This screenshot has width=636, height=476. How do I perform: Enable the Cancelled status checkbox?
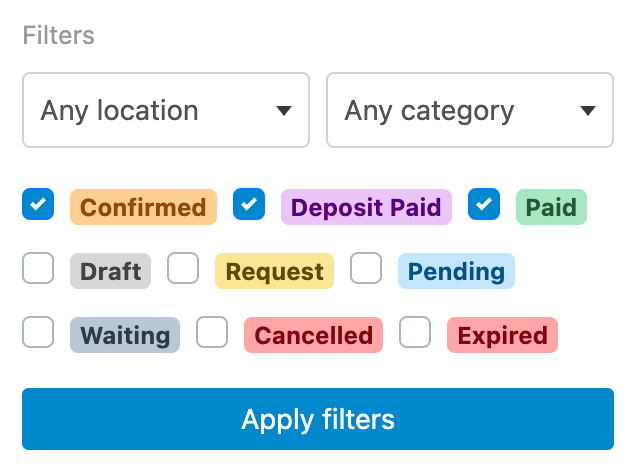click(212, 333)
